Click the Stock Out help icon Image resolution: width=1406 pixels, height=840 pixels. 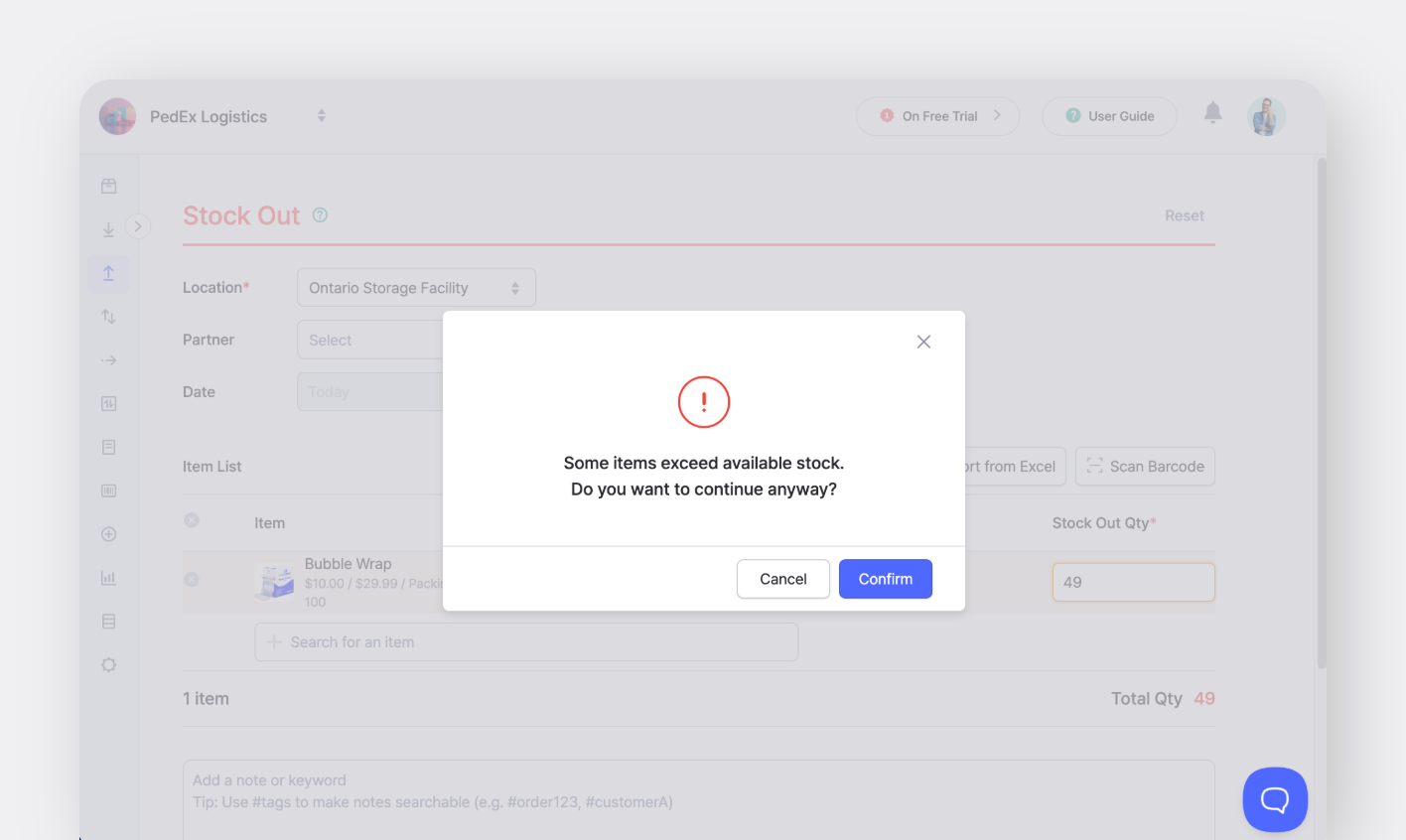point(320,215)
